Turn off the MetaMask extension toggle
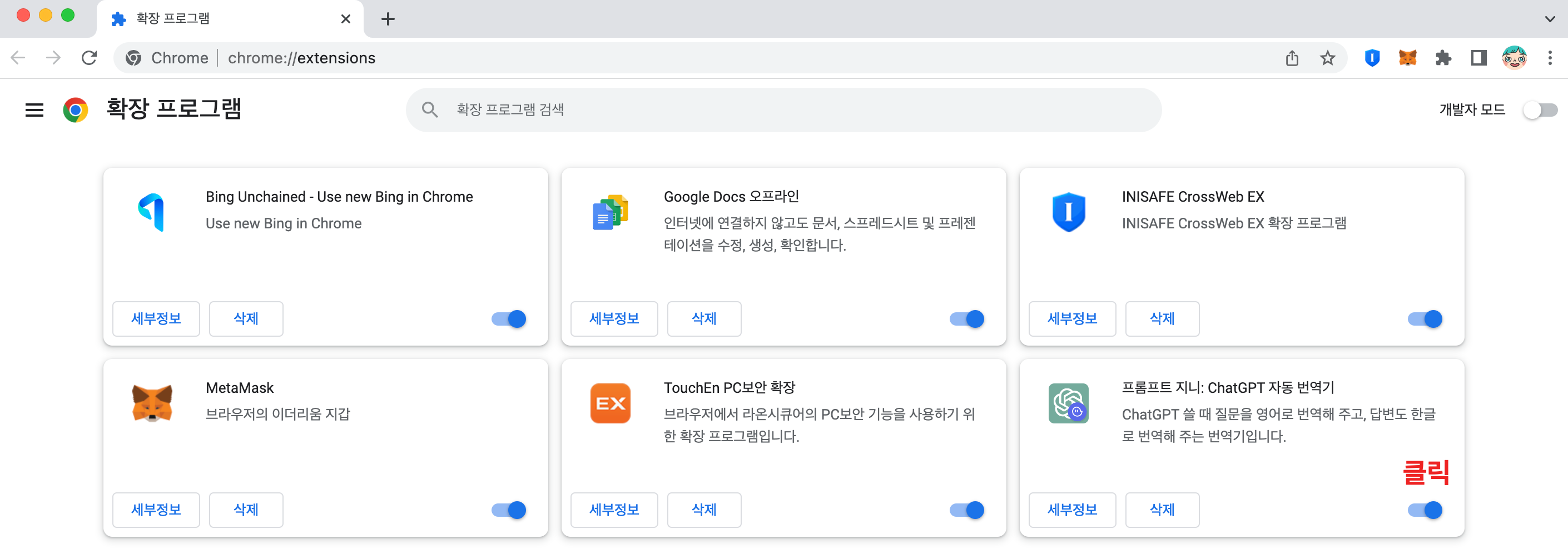1568x559 pixels. [x=509, y=510]
